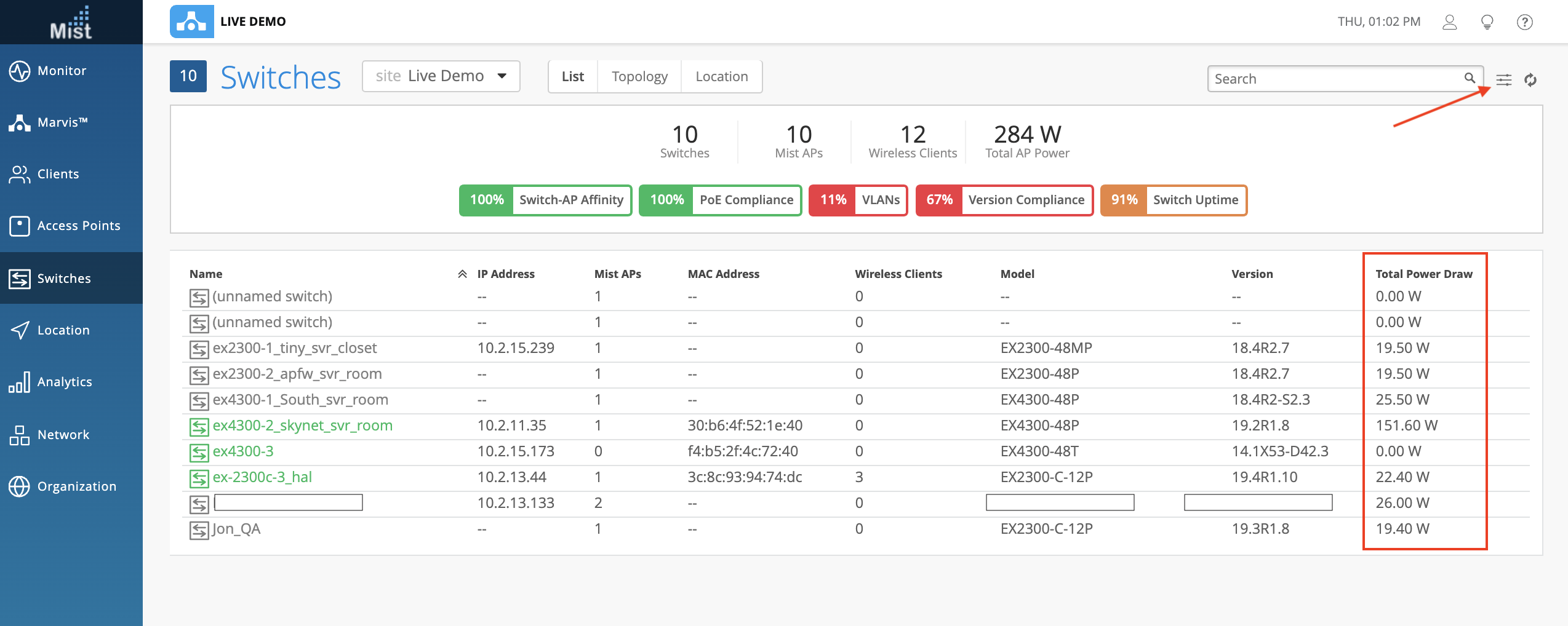Switch to the Location view tab
Screen dimensions: 1568x626
[x=721, y=77]
